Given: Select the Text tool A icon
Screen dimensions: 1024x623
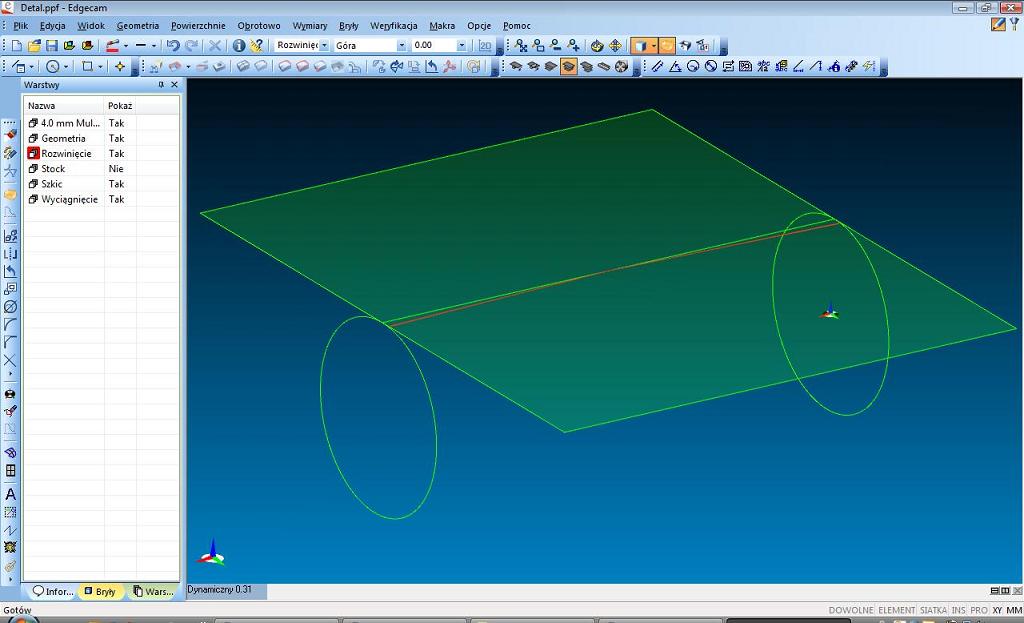Looking at the screenshot, I should click(x=10, y=494).
